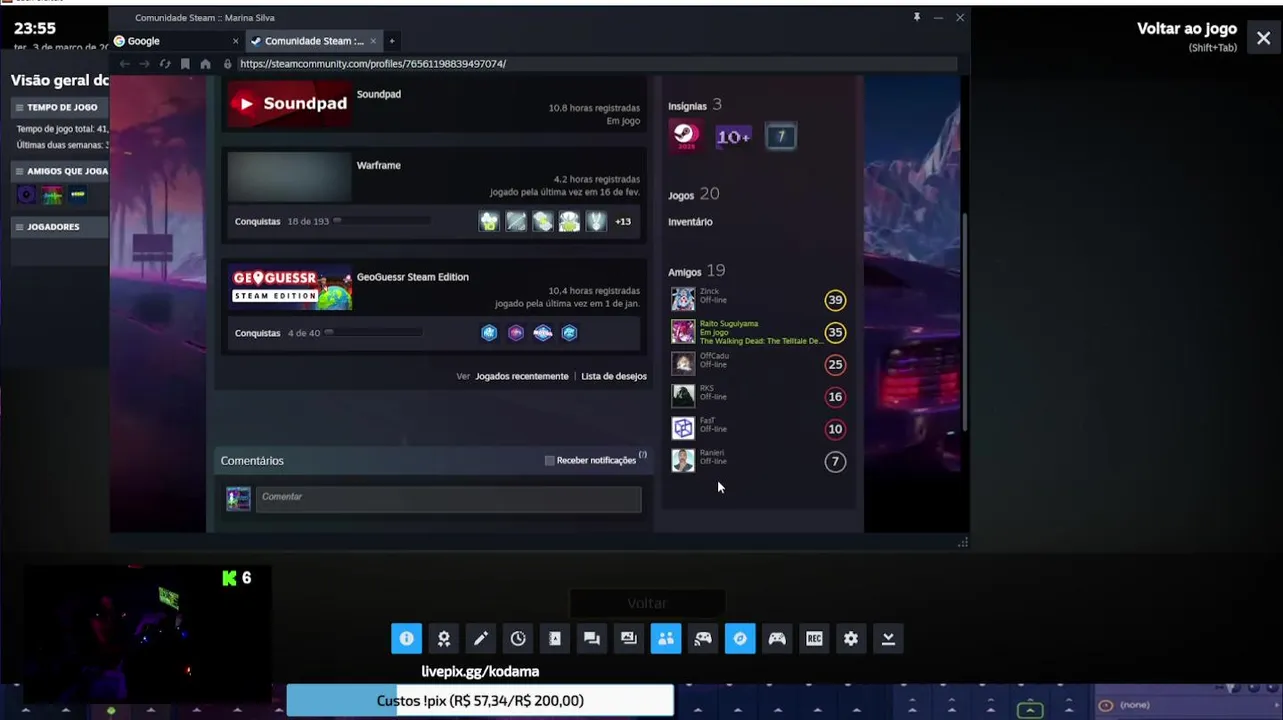Click the Warframe achievements progress bar
The width and height of the screenshot is (1283, 720).
pyautogui.click(x=381, y=221)
